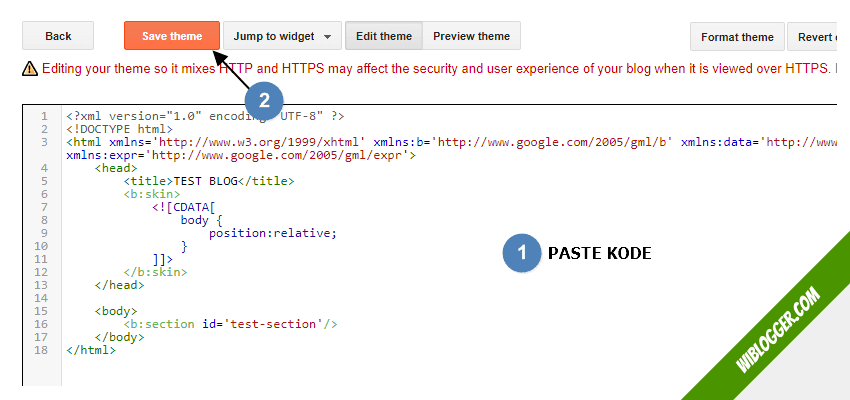Image resolution: width=850 pixels, height=400 pixels.
Task: Click line number 15 in the gutter
Action: (41, 311)
